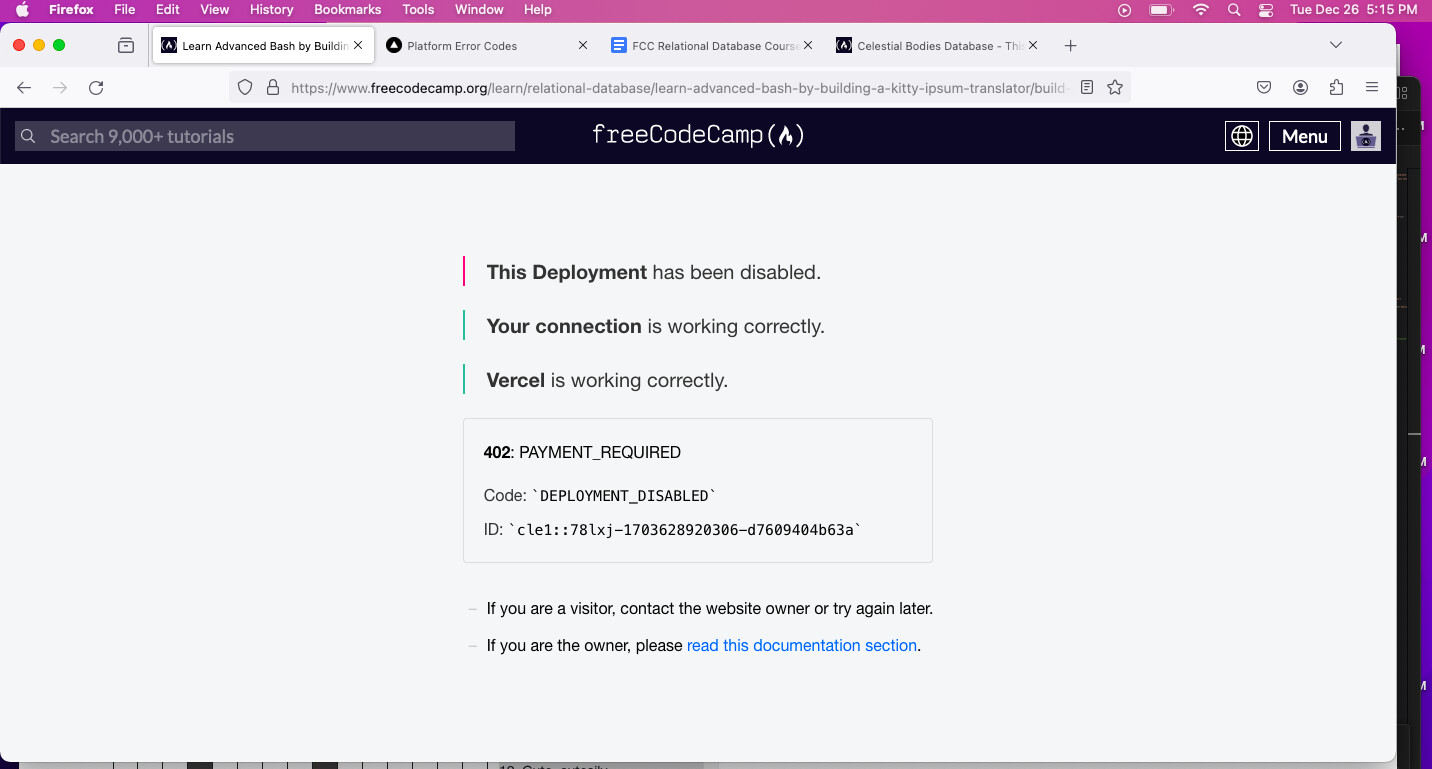Open the Menu button on the freeCodeCamp navbar
The image size is (1432, 769).
[x=1304, y=135]
